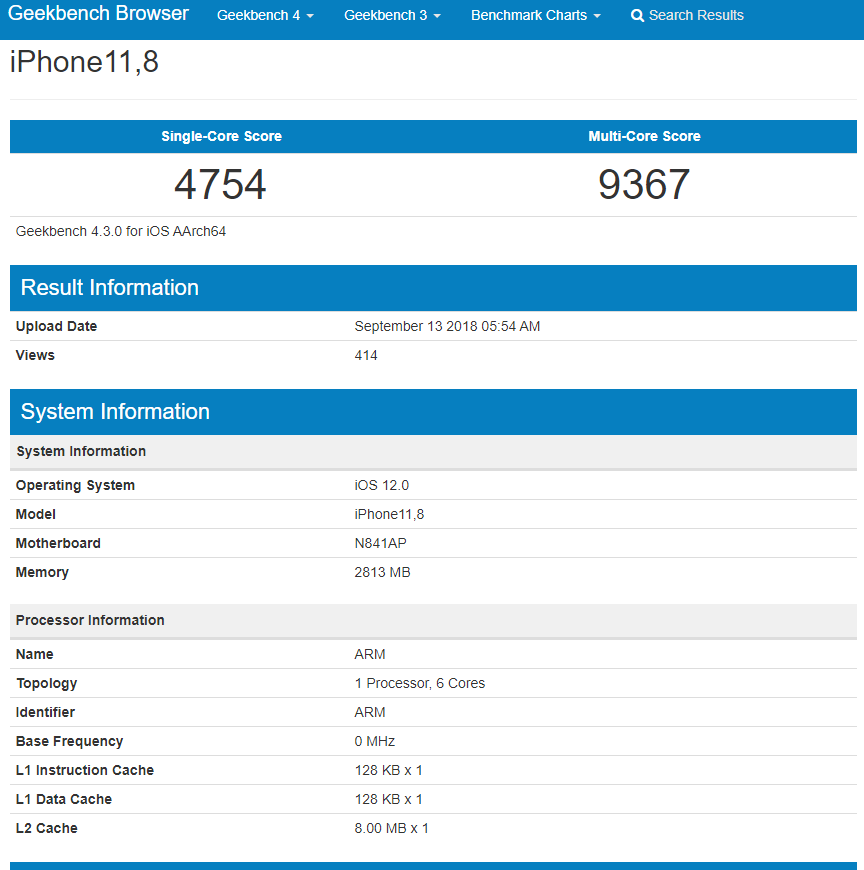Click the Processor Information subheader
This screenshot has height=870, width=864.
click(x=433, y=620)
